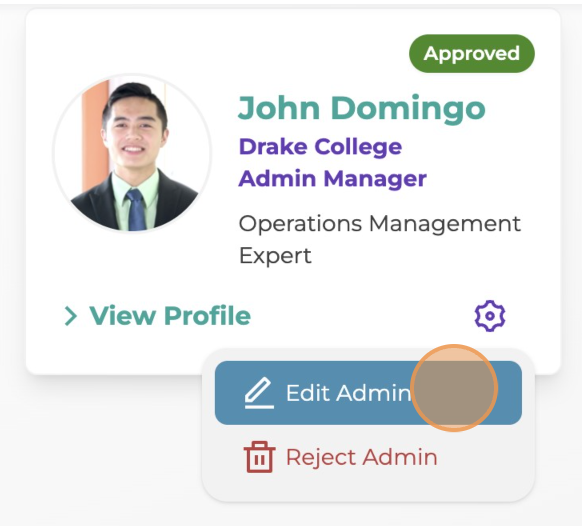Click the John Domingo name heading

pos(362,108)
